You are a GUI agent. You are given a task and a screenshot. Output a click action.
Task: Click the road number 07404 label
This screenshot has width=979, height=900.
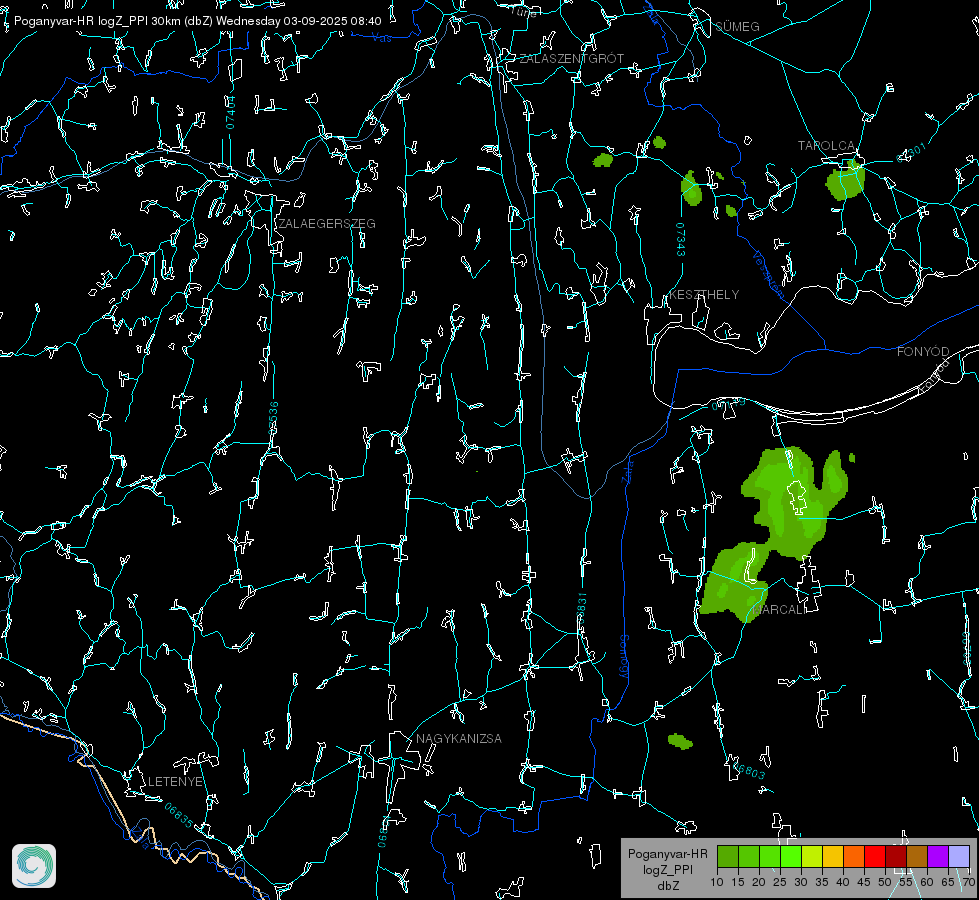coord(230,113)
